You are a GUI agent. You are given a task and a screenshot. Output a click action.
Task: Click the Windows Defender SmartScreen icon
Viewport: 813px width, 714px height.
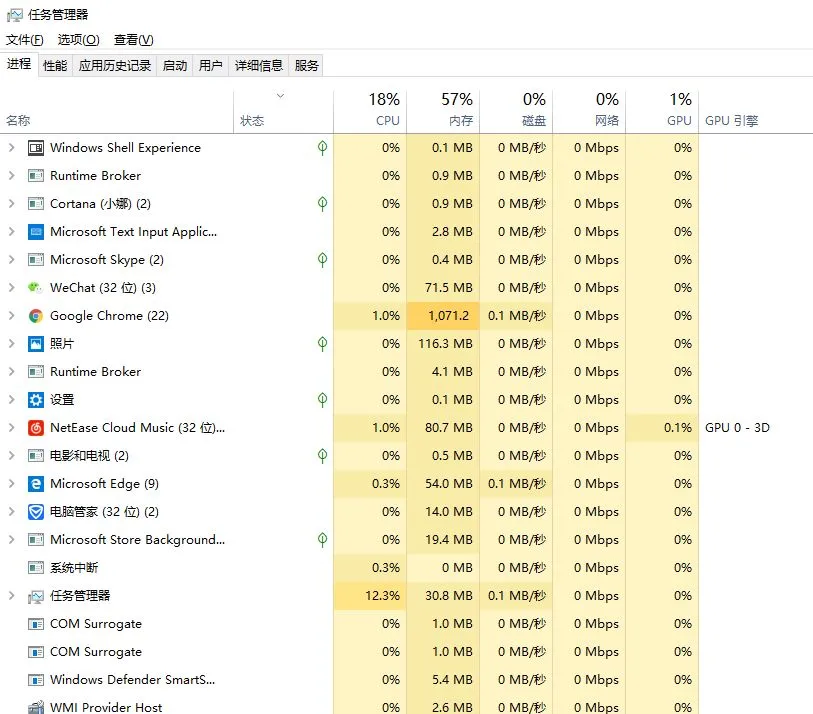(x=36, y=680)
